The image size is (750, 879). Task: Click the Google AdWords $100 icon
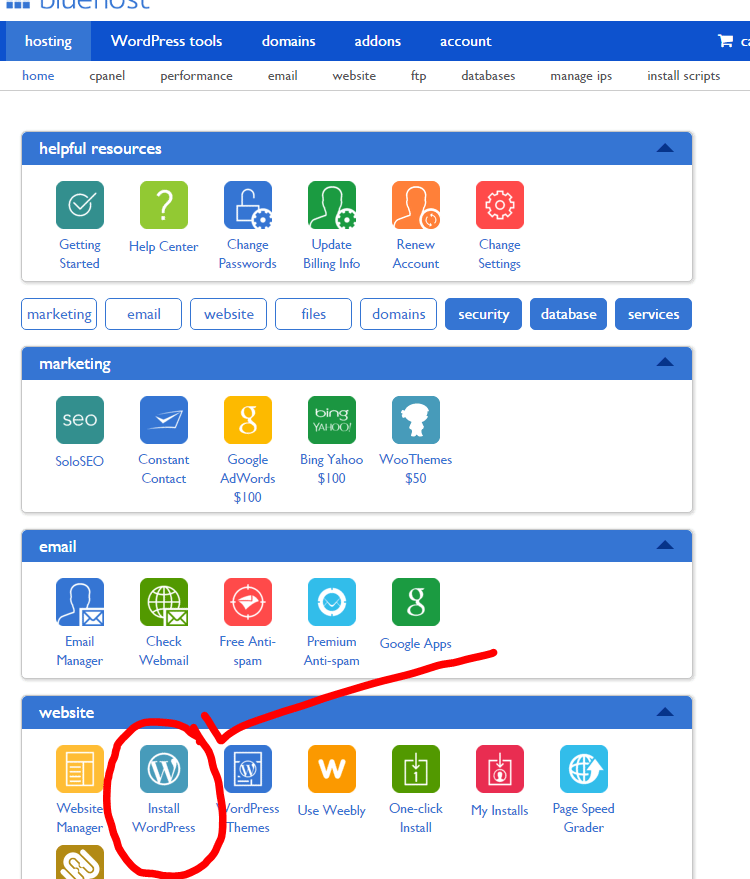pos(248,420)
